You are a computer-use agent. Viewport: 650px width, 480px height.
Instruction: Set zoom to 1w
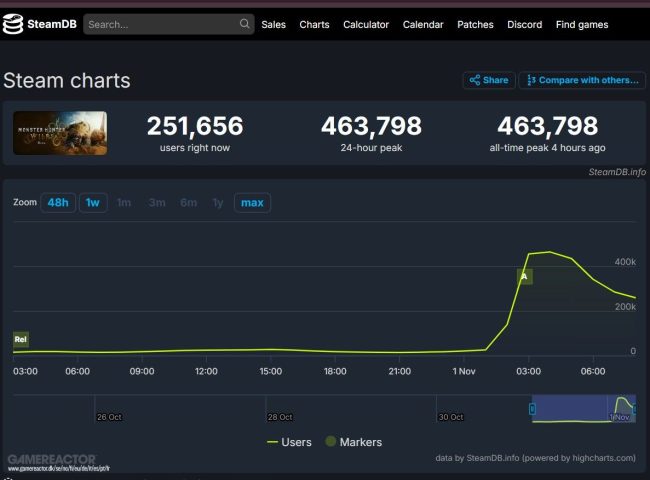point(93,203)
